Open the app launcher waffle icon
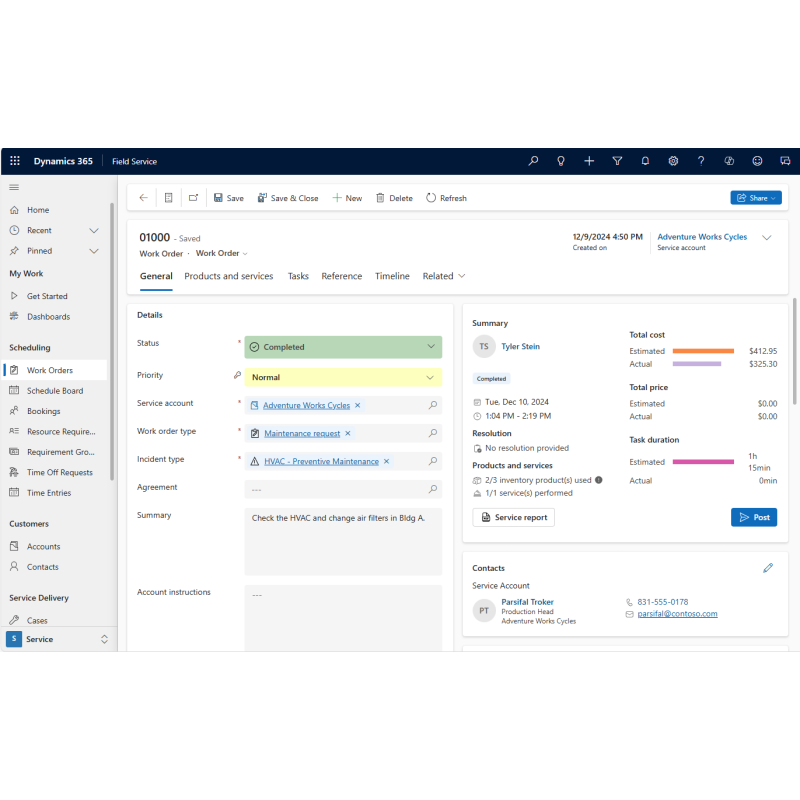 (x=15, y=161)
